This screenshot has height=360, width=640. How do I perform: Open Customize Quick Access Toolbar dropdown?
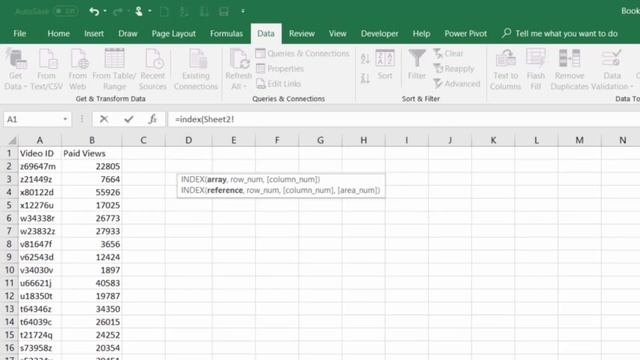[x=243, y=11]
